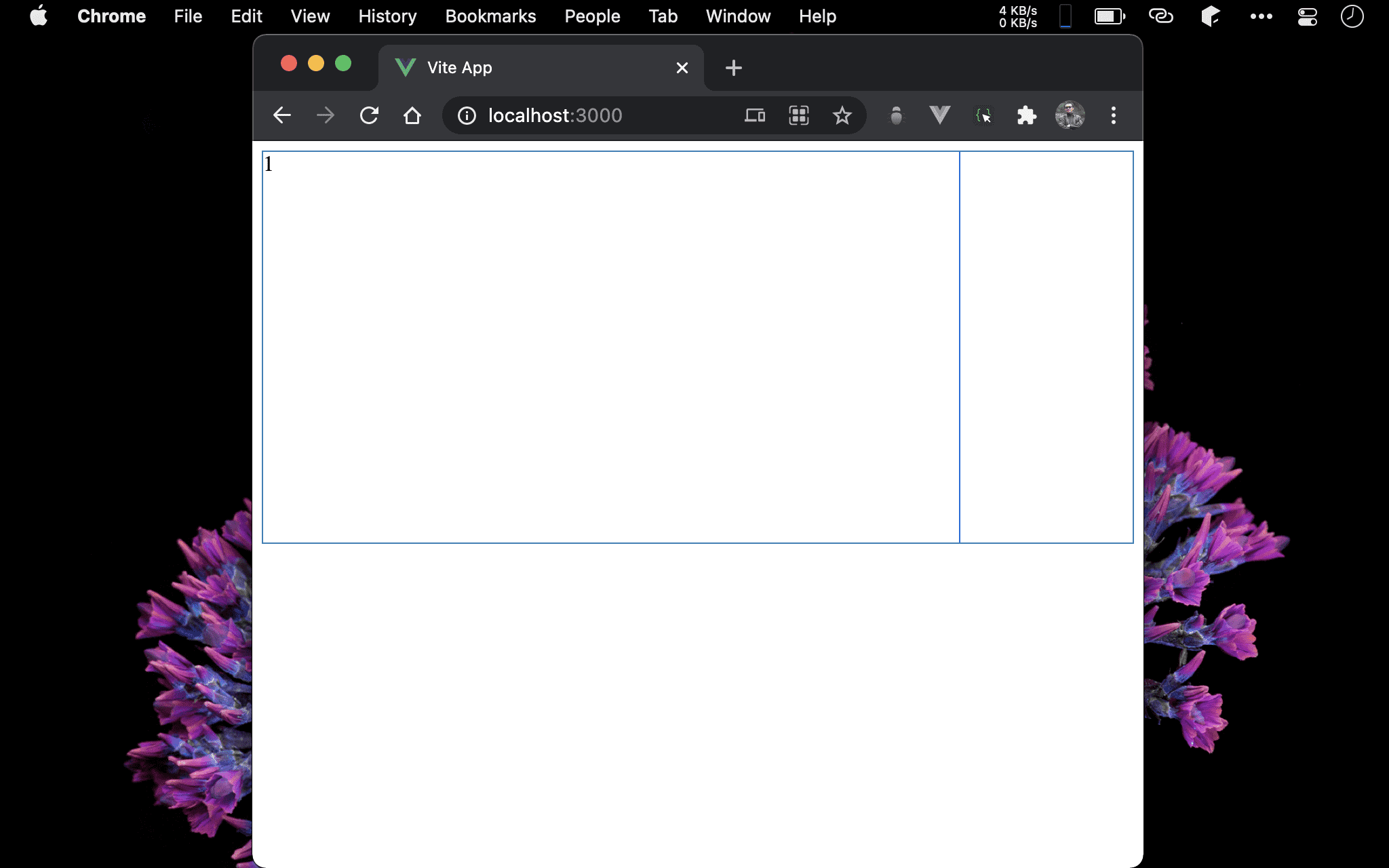The height and width of the screenshot is (868, 1389).
Task: Reload the localhost page
Action: pos(369,115)
